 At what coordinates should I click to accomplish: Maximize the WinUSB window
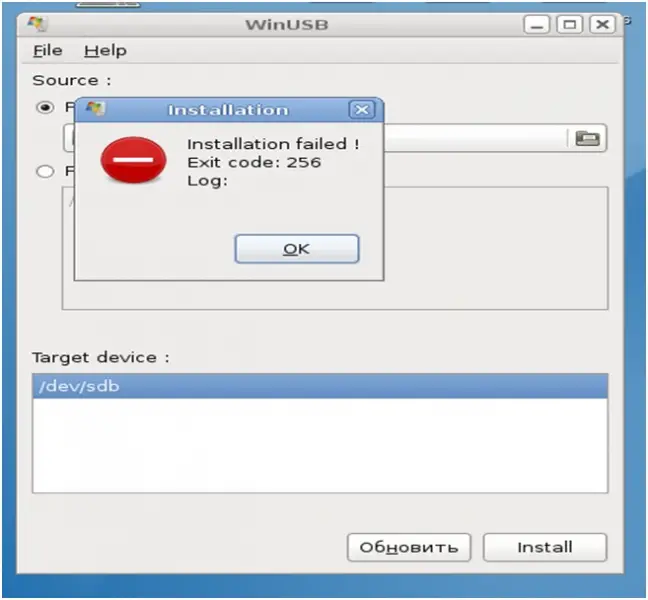coord(569,25)
